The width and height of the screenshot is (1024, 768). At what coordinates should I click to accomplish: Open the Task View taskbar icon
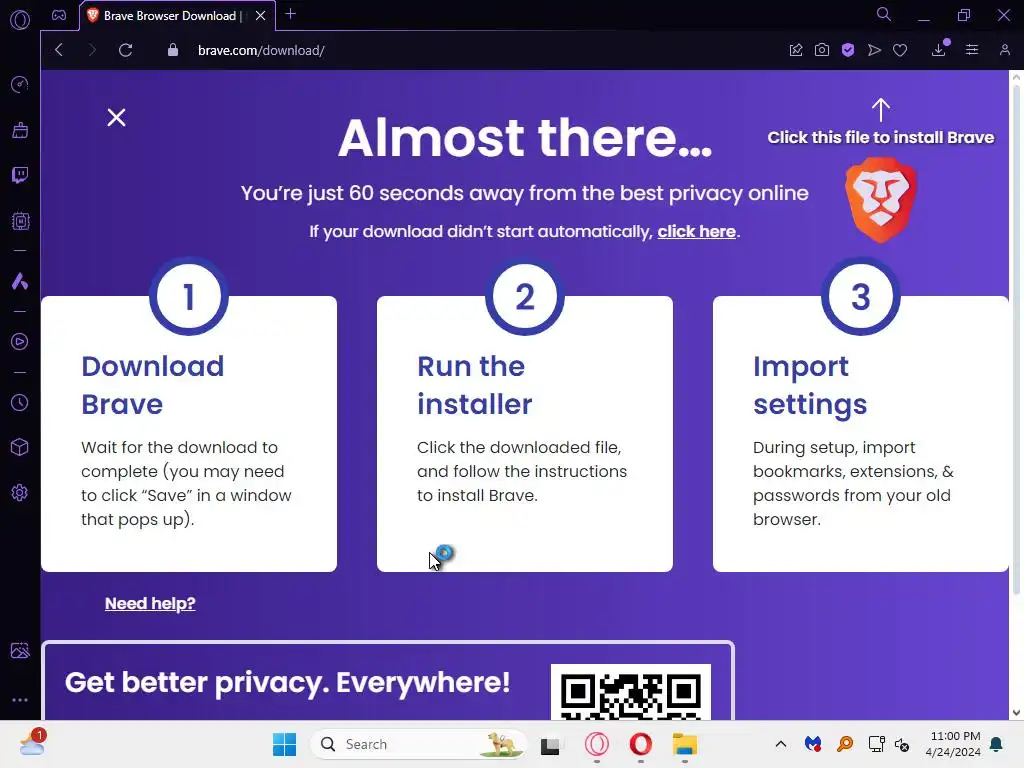[x=551, y=744]
